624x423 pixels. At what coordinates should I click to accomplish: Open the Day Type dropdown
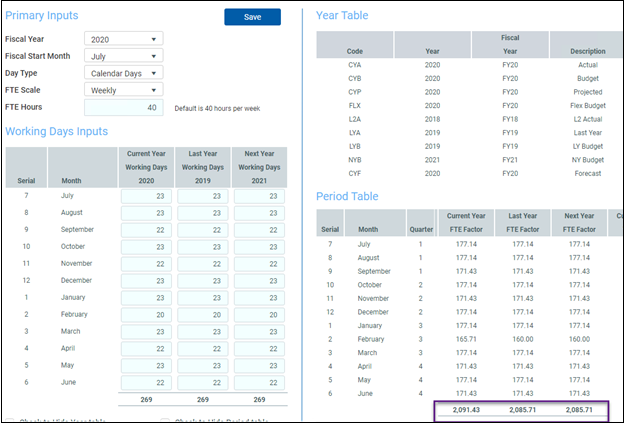[x=123, y=73]
